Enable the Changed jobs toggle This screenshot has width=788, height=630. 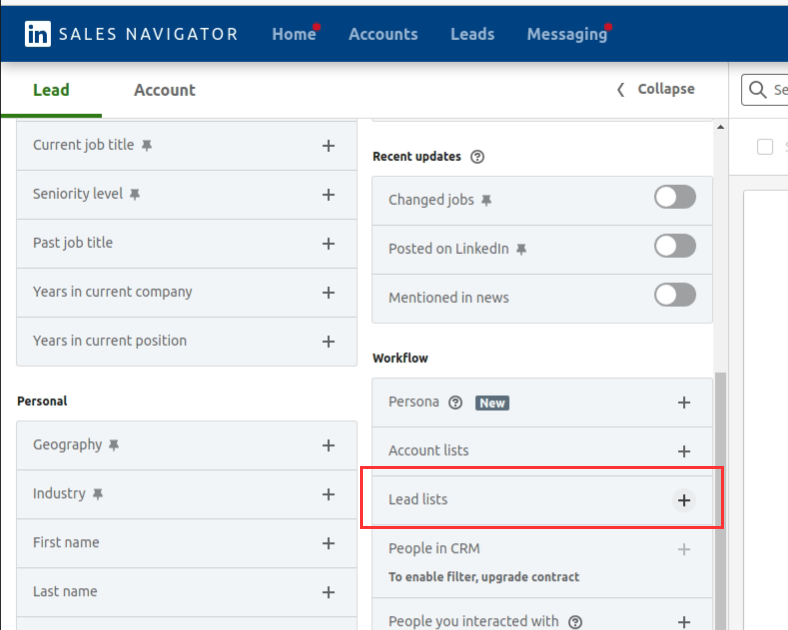tap(674, 198)
